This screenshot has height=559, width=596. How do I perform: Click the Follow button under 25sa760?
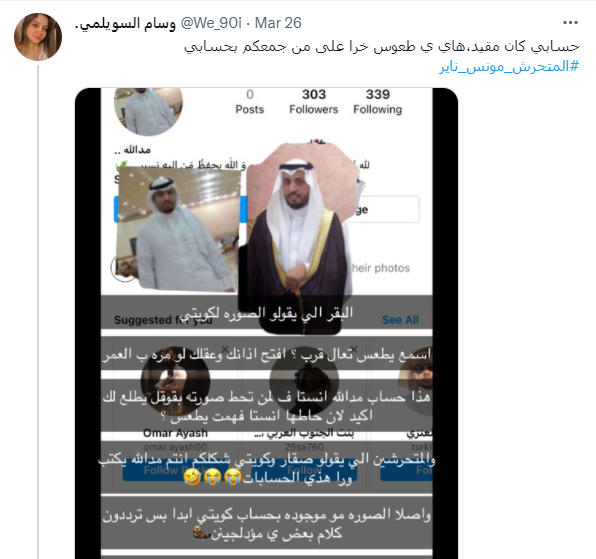pyautogui.click(x=304, y=471)
